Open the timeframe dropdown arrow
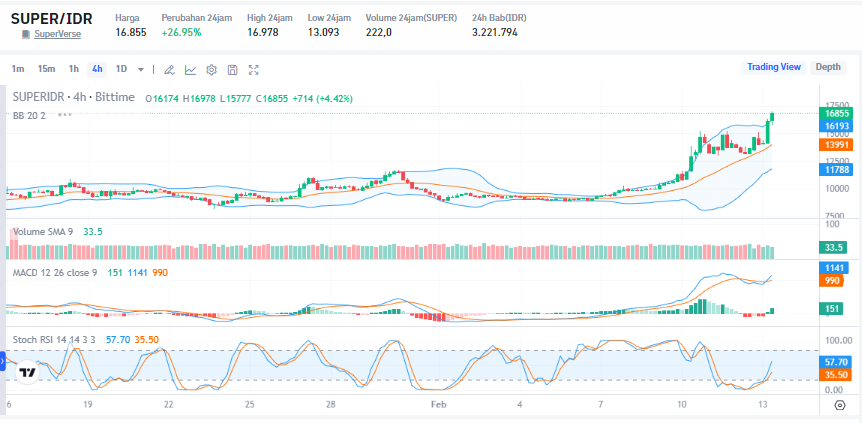Image resolution: width=862 pixels, height=423 pixels. coord(141,70)
